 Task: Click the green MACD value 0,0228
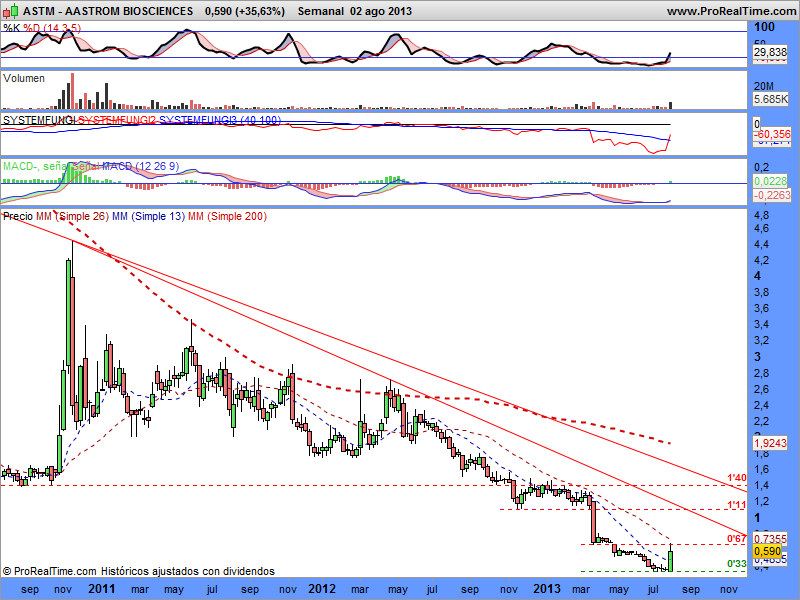pos(770,181)
